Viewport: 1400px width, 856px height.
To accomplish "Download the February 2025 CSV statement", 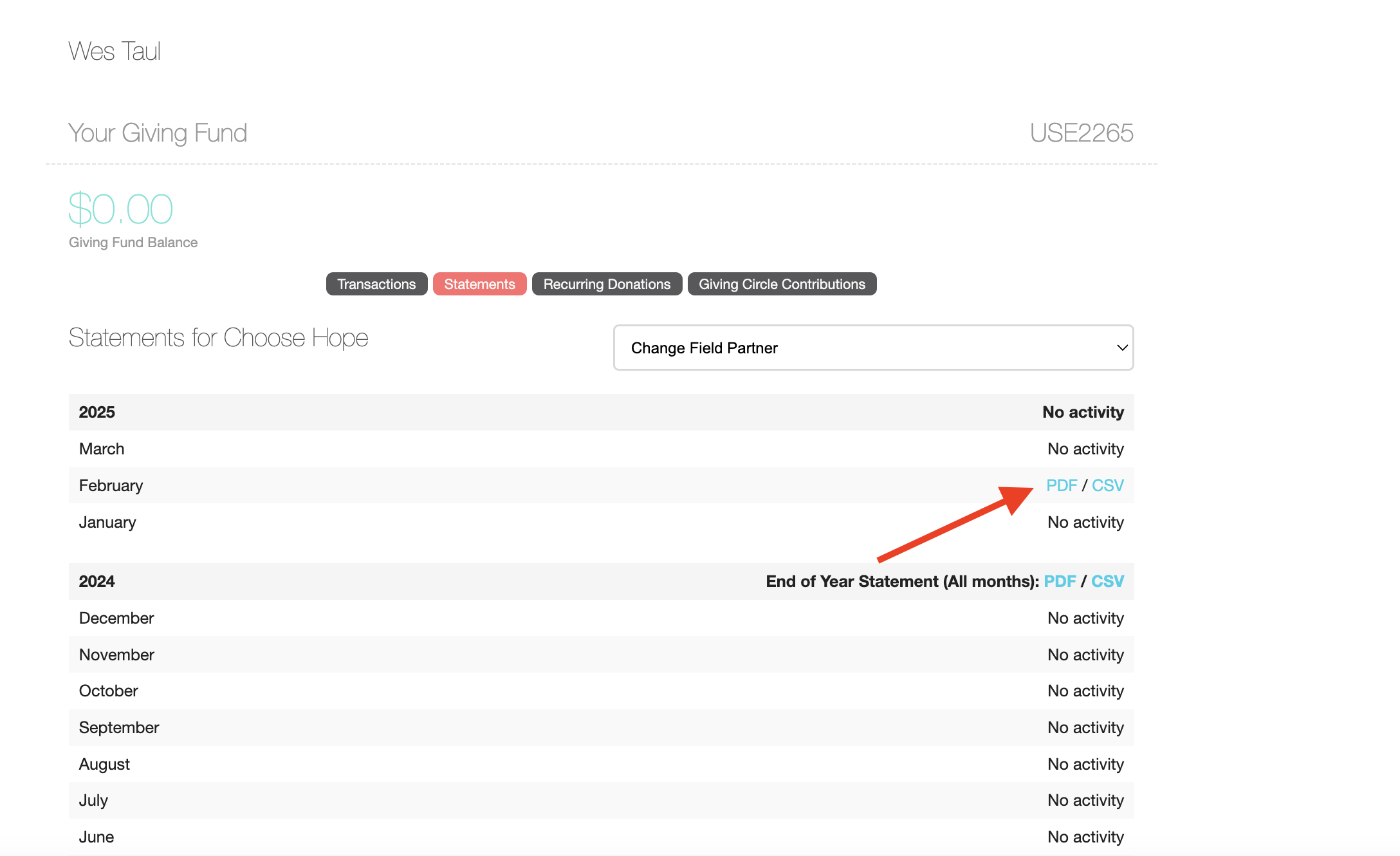I will pos(1108,485).
